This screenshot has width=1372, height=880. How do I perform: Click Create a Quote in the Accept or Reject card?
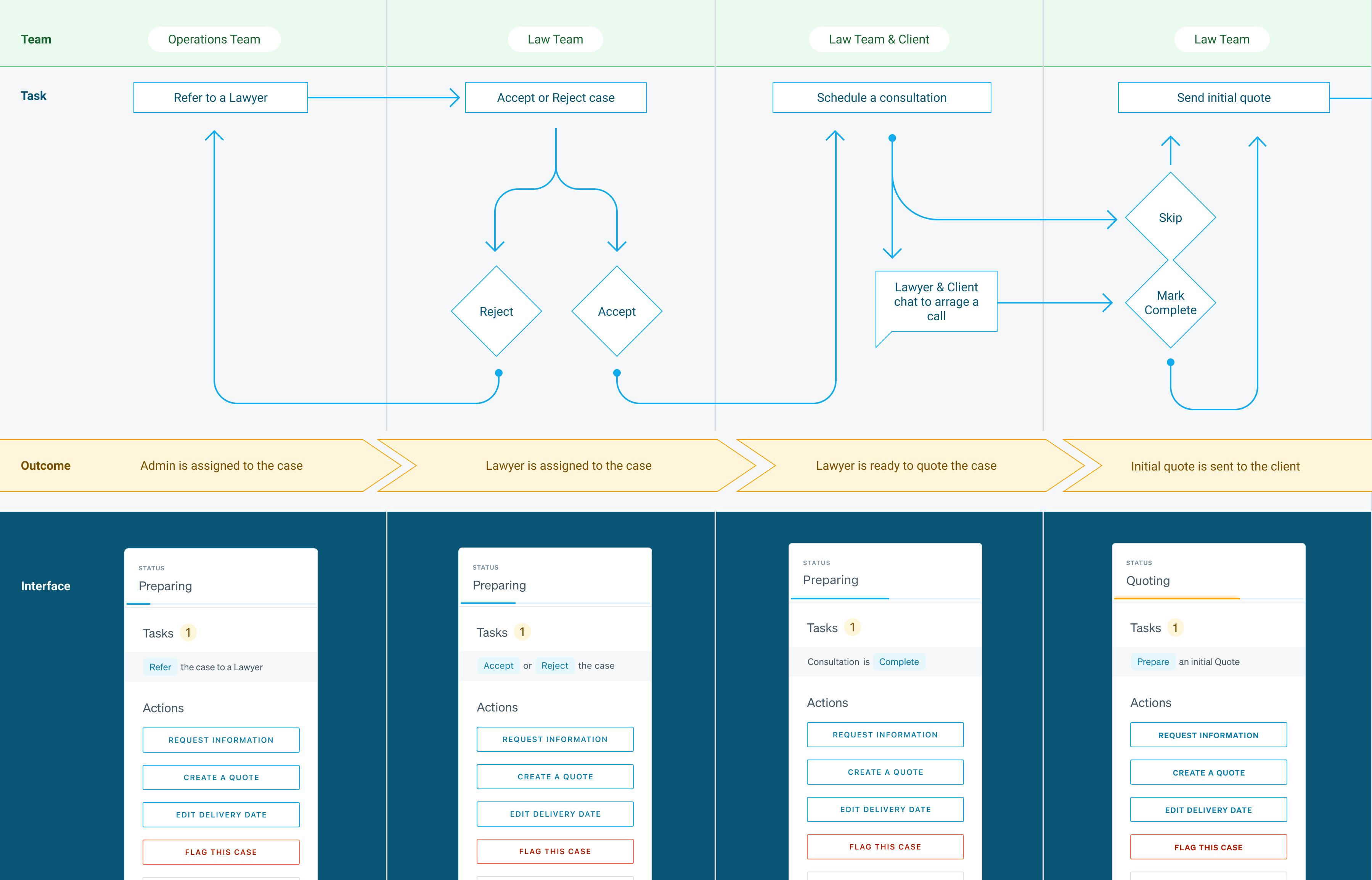(x=555, y=777)
